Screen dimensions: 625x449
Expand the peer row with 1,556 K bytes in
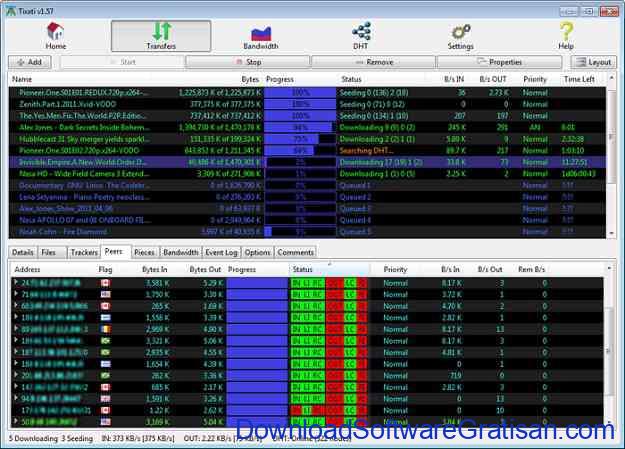16,317
